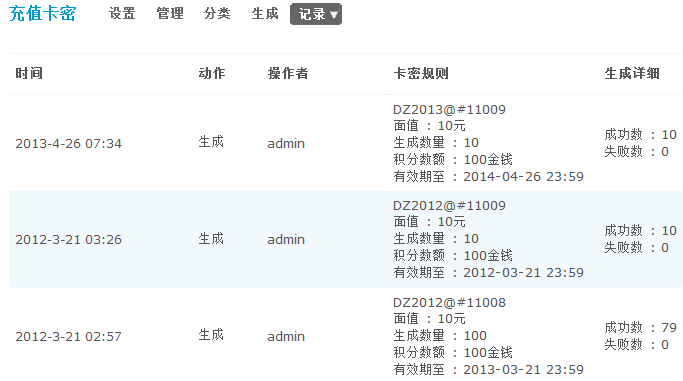Screen dimensions: 683x381
Task: Select the 动作 column header
Action: [x=212, y=73]
